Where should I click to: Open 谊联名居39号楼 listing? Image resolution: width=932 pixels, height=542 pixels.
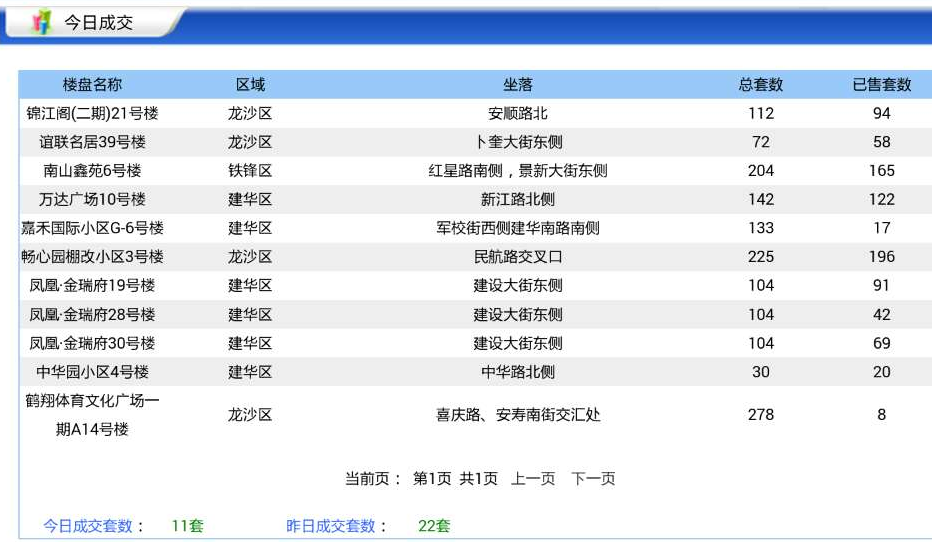click(92, 142)
